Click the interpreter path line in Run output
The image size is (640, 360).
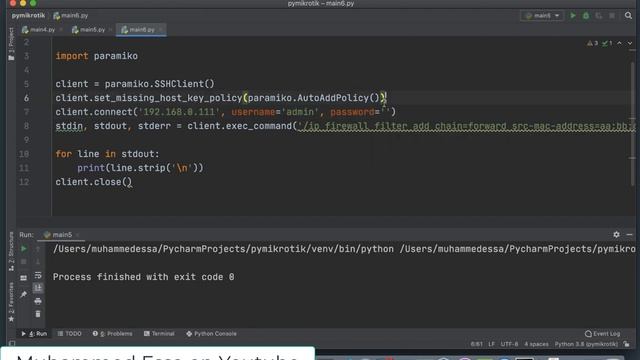click(x=344, y=249)
